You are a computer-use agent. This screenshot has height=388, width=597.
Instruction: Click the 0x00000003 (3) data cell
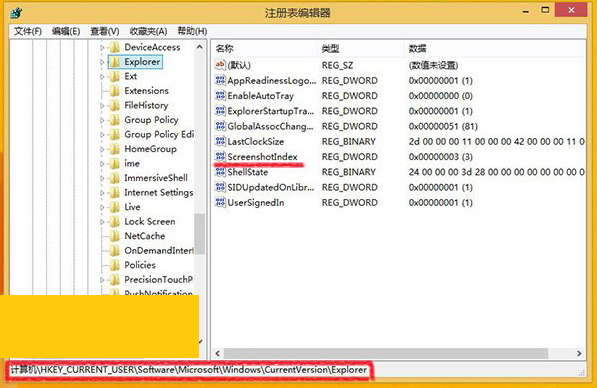pos(441,156)
